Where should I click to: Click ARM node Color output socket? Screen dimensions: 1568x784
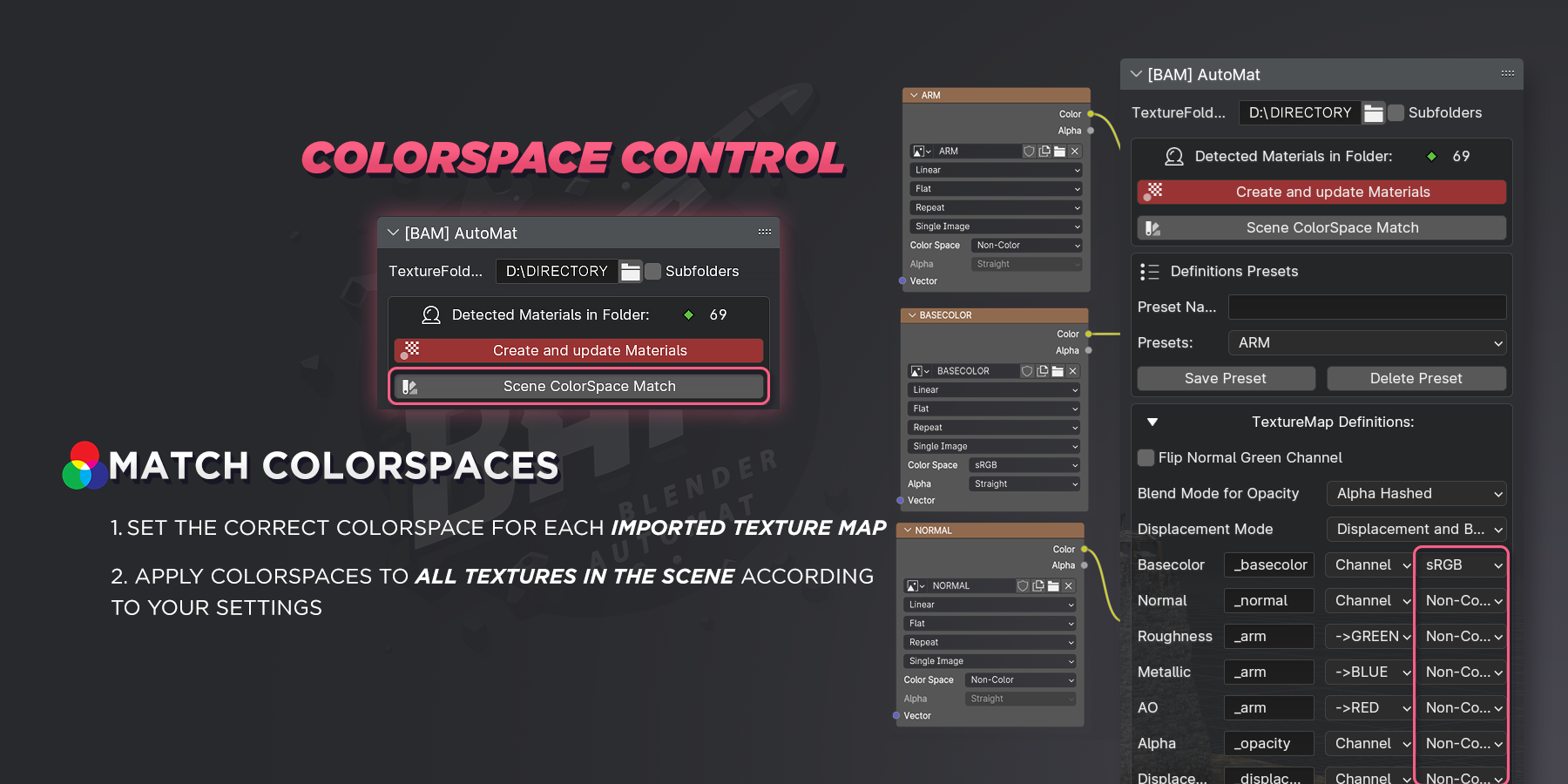point(1091,114)
